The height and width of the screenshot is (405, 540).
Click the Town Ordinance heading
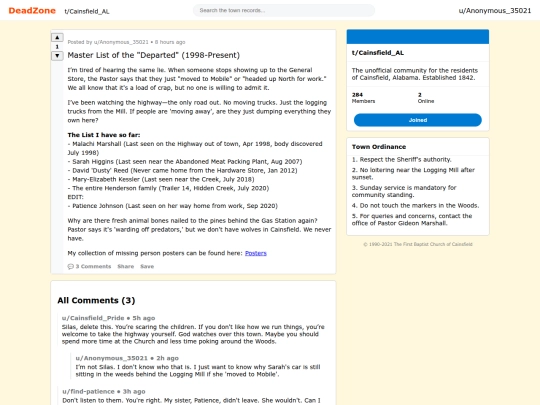coord(379,147)
